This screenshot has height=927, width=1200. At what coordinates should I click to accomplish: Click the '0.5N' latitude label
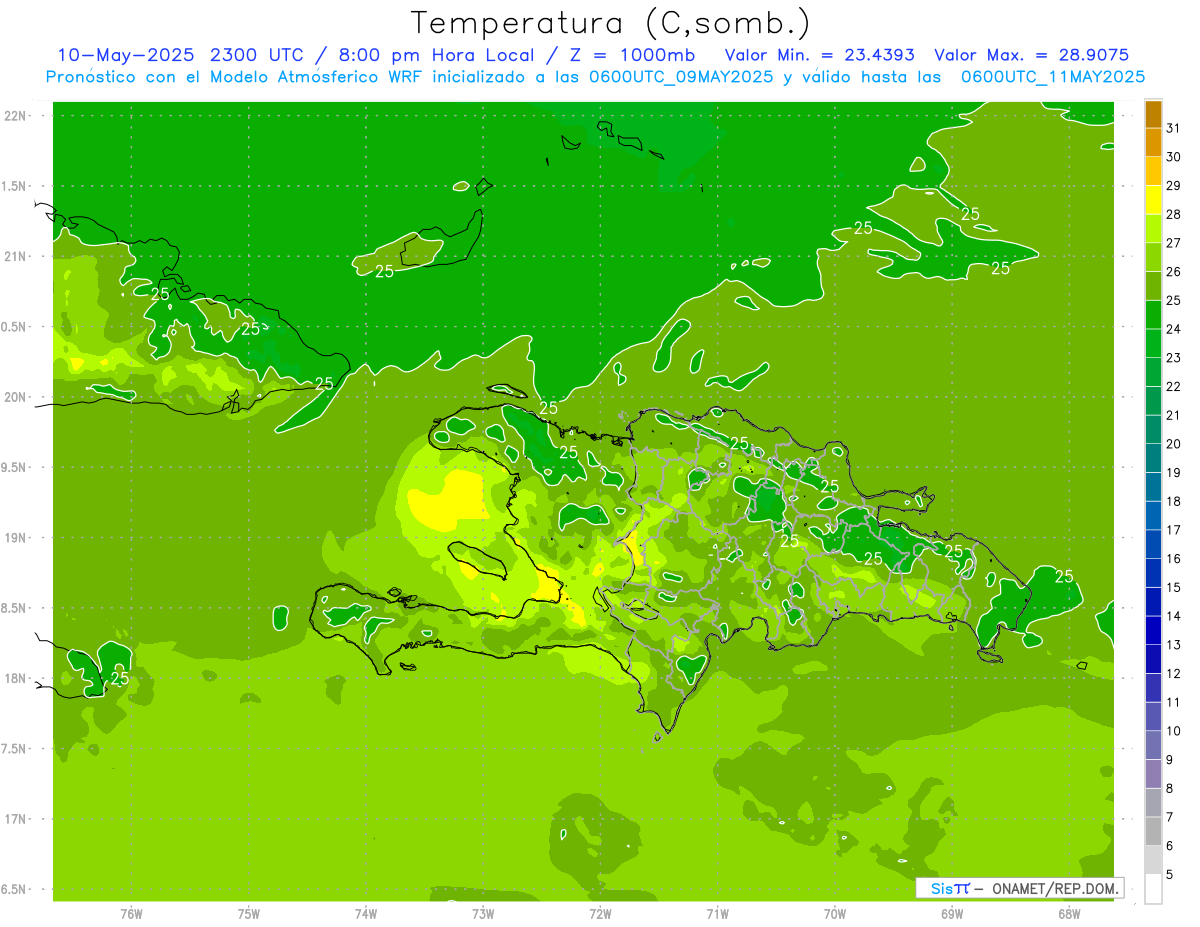(x=15, y=327)
